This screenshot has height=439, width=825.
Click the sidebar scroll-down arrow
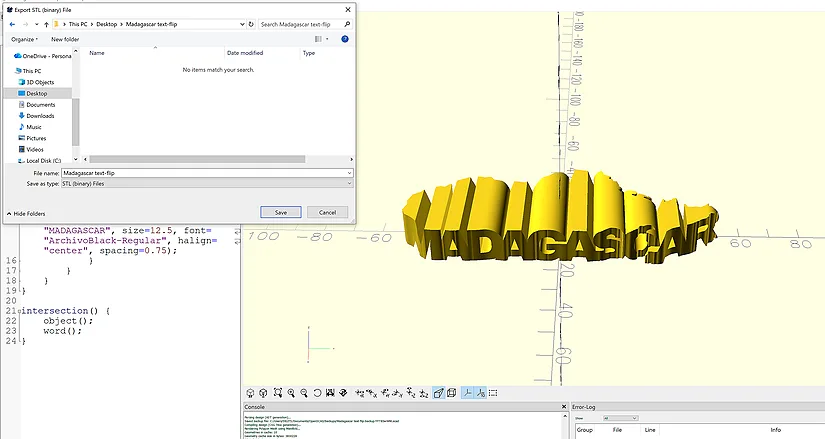[x=76, y=159]
